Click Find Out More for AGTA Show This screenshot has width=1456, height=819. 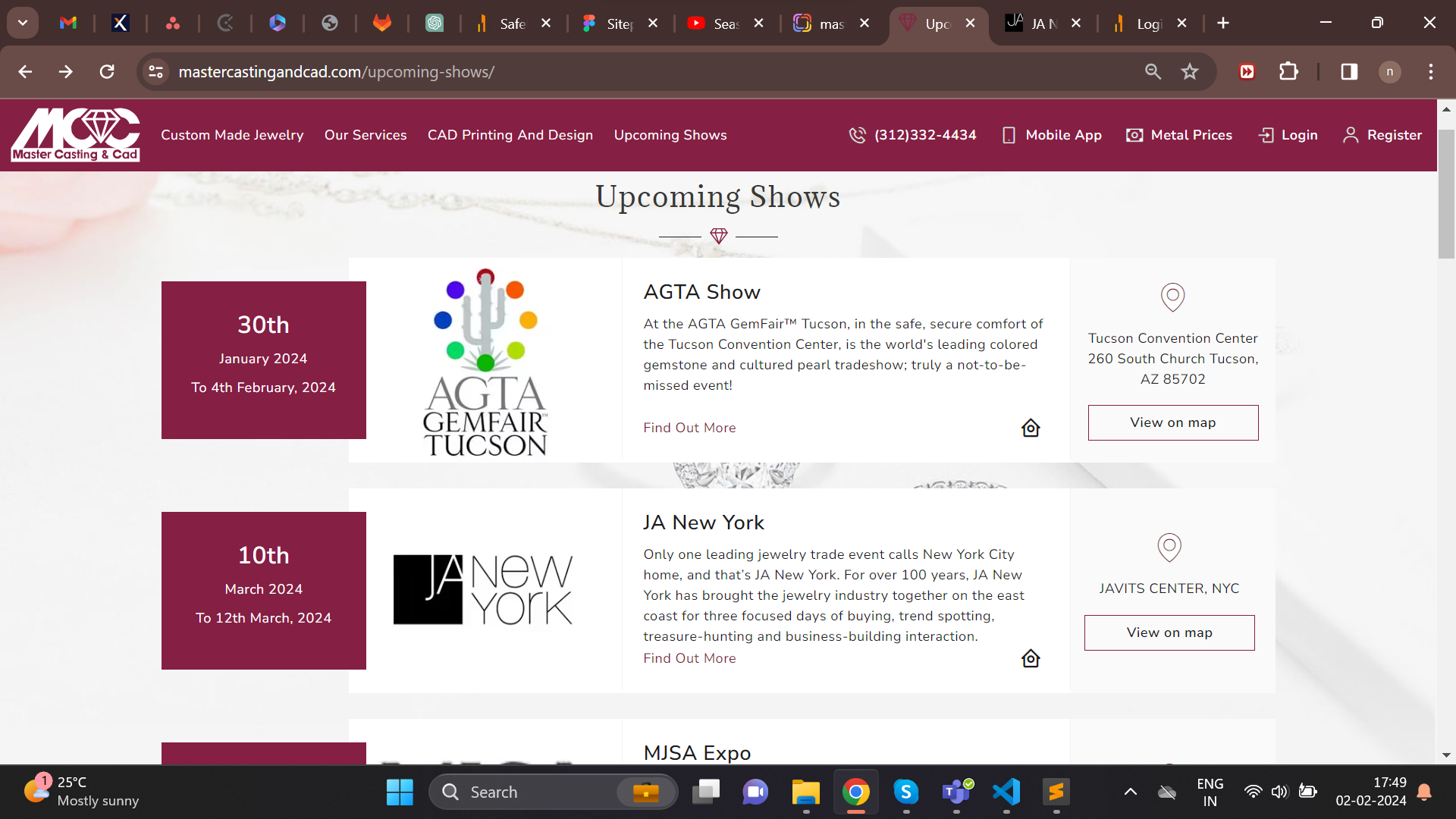coord(689,428)
